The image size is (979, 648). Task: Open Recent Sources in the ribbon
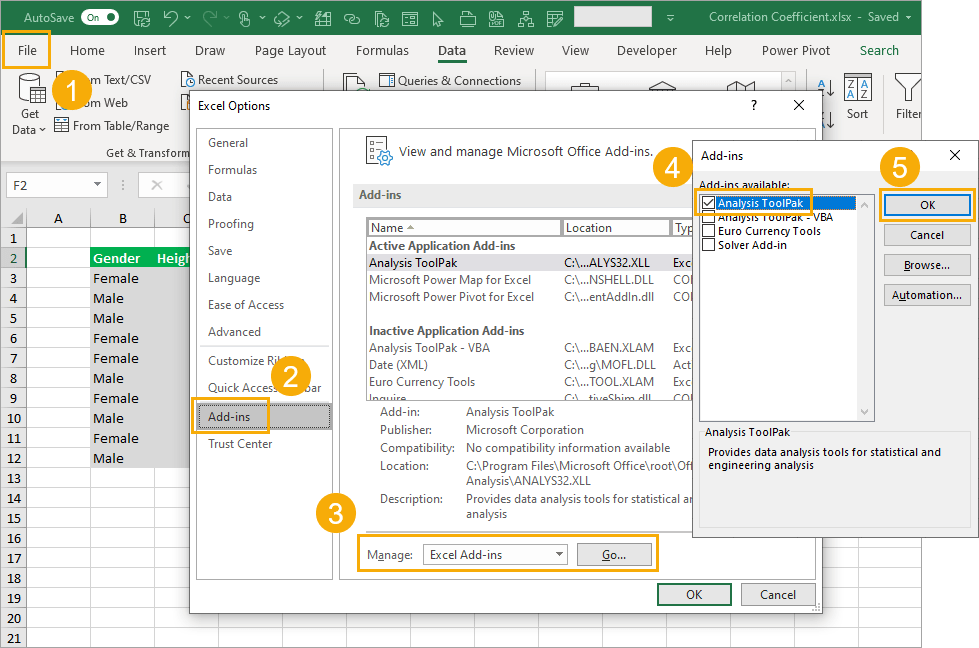(229, 80)
